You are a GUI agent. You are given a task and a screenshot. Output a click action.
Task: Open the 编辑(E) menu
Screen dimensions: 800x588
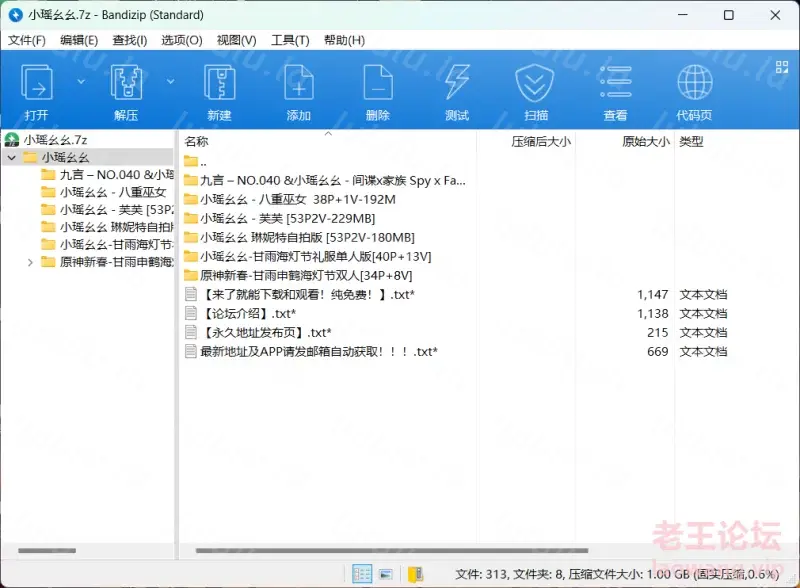pos(79,40)
